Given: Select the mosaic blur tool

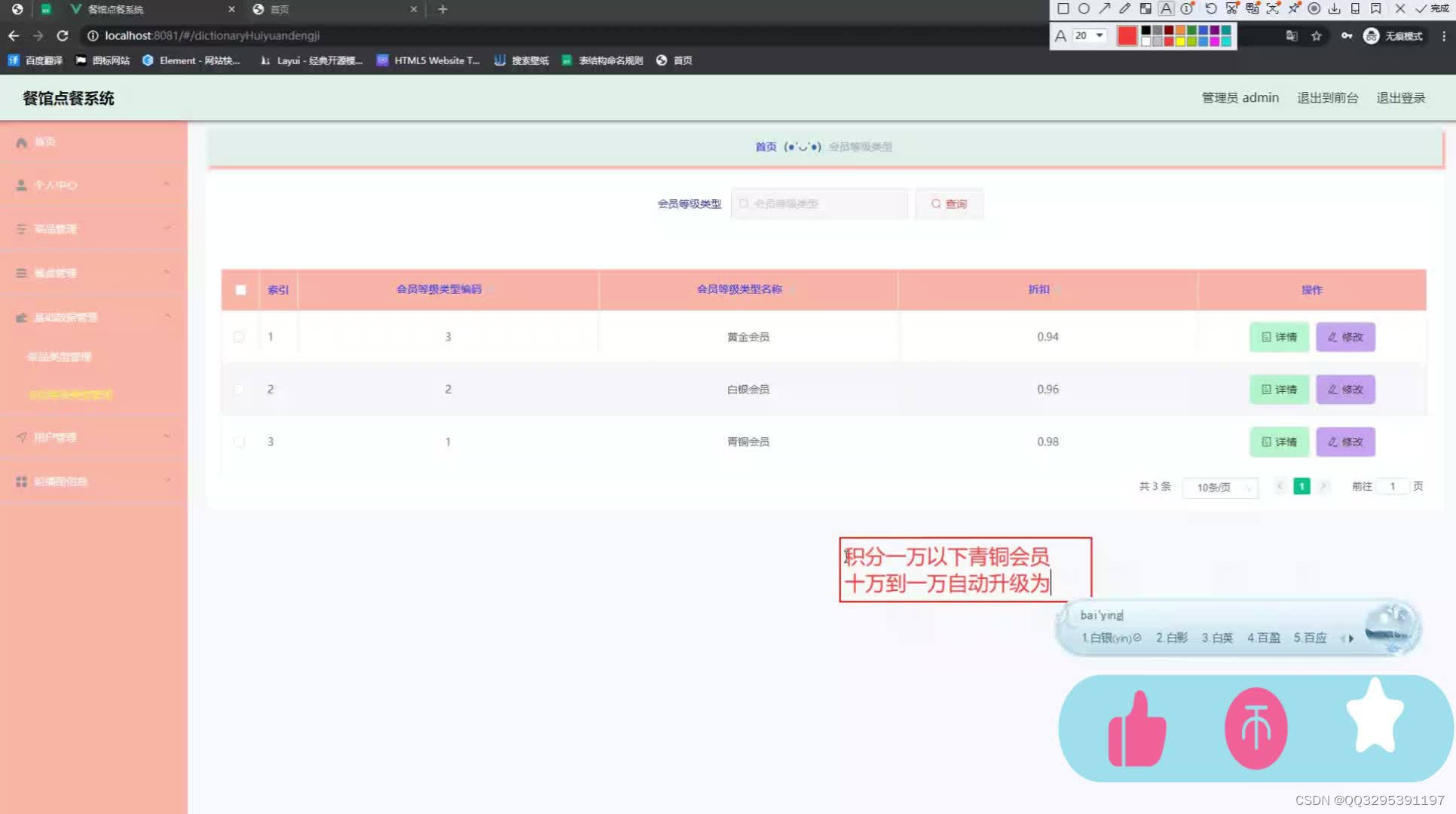Looking at the screenshot, I should tap(1146, 9).
